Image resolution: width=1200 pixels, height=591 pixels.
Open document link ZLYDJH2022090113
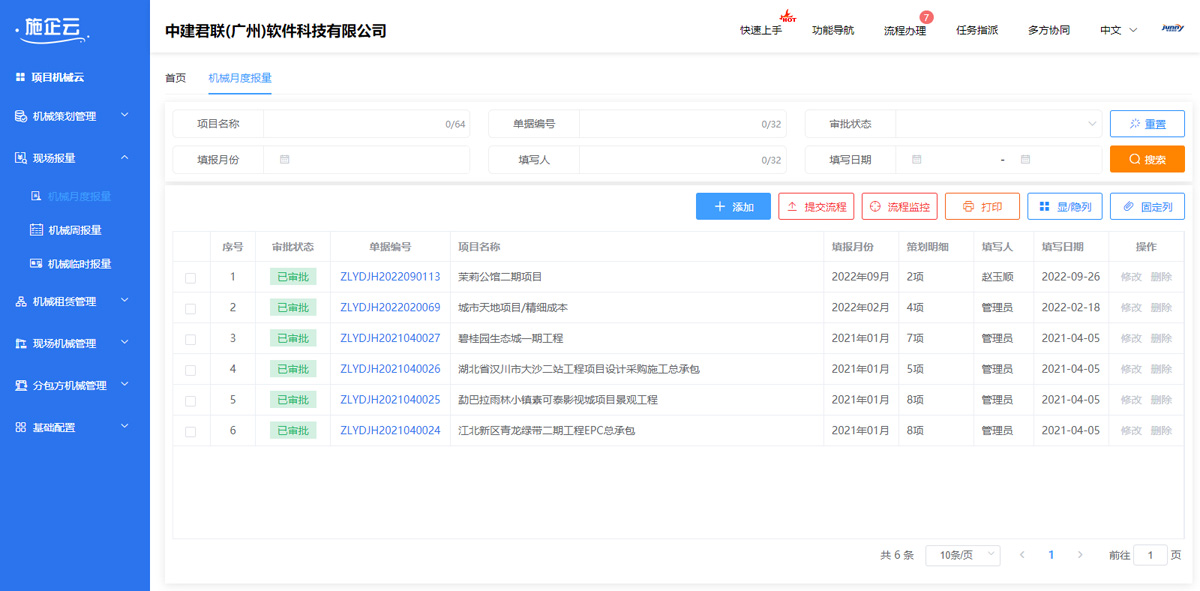[390, 277]
